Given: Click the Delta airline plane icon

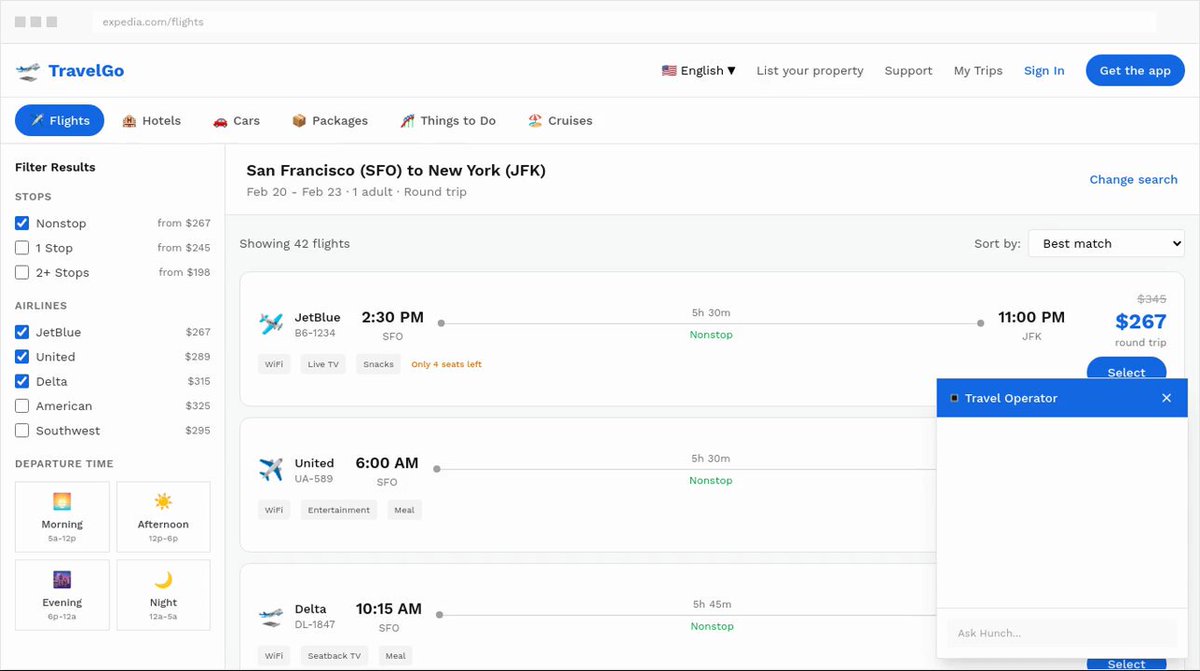Looking at the screenshot, I should [x=271, y=616].
